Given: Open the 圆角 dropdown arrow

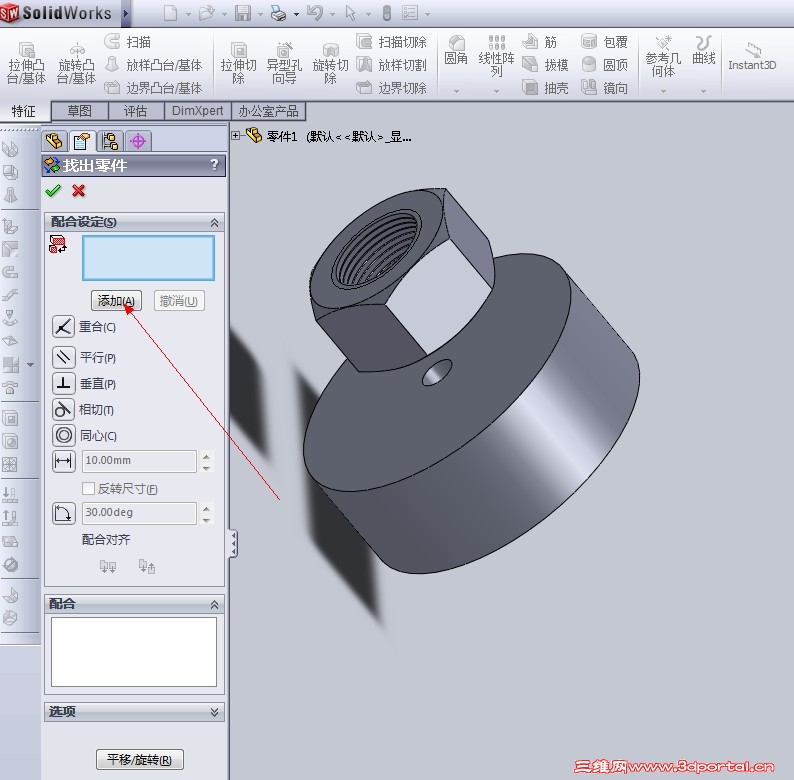Looking at the screenshot, I should 456,91.
